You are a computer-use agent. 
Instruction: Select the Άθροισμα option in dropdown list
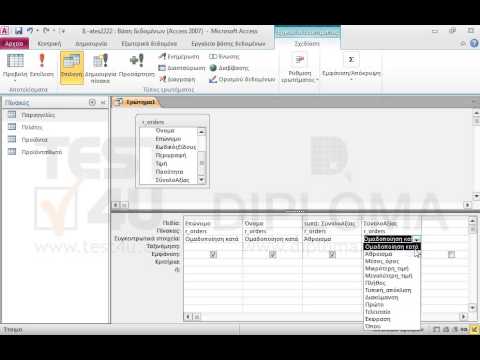click(379, 254)
